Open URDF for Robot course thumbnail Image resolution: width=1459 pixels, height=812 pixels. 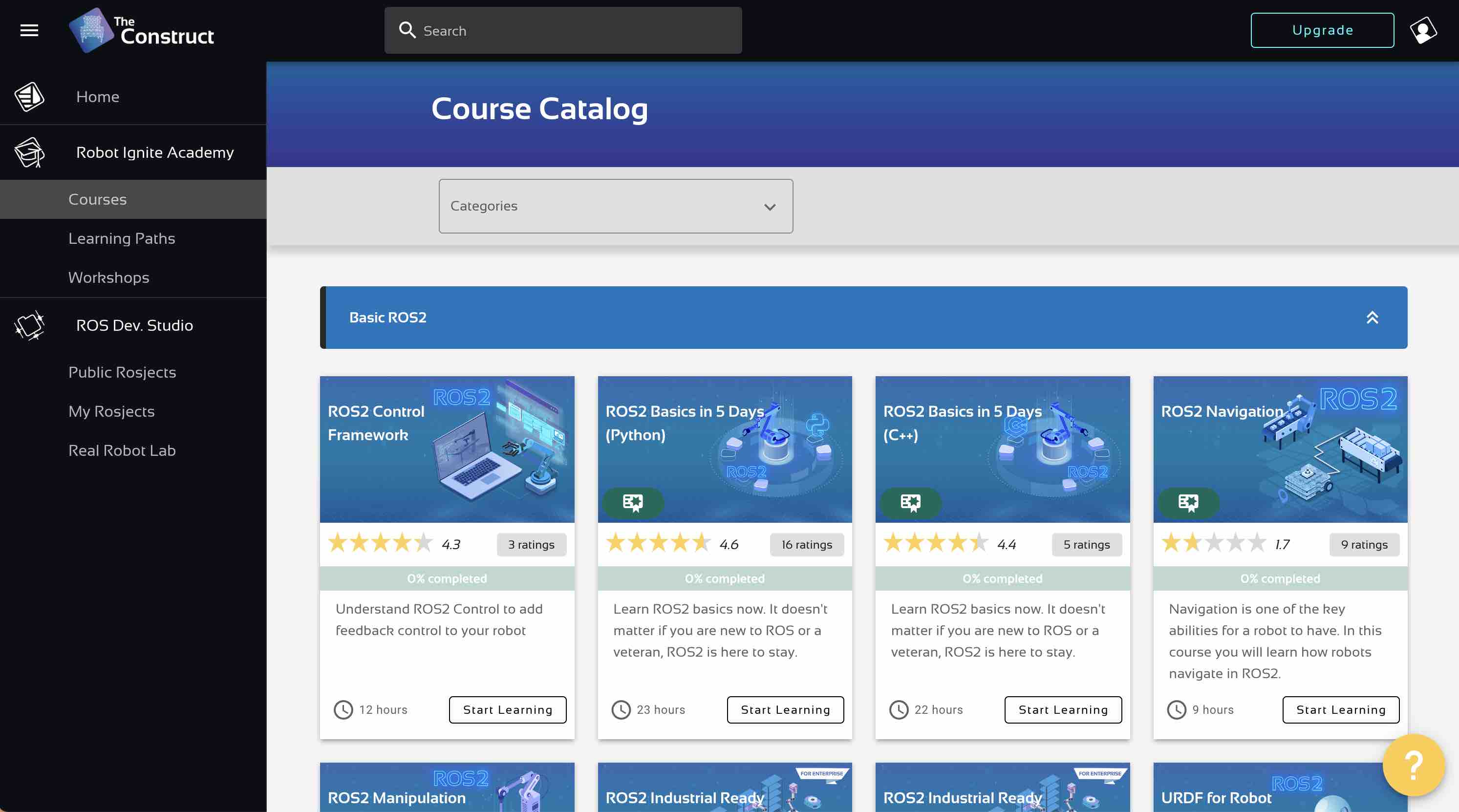point(1281,788)
